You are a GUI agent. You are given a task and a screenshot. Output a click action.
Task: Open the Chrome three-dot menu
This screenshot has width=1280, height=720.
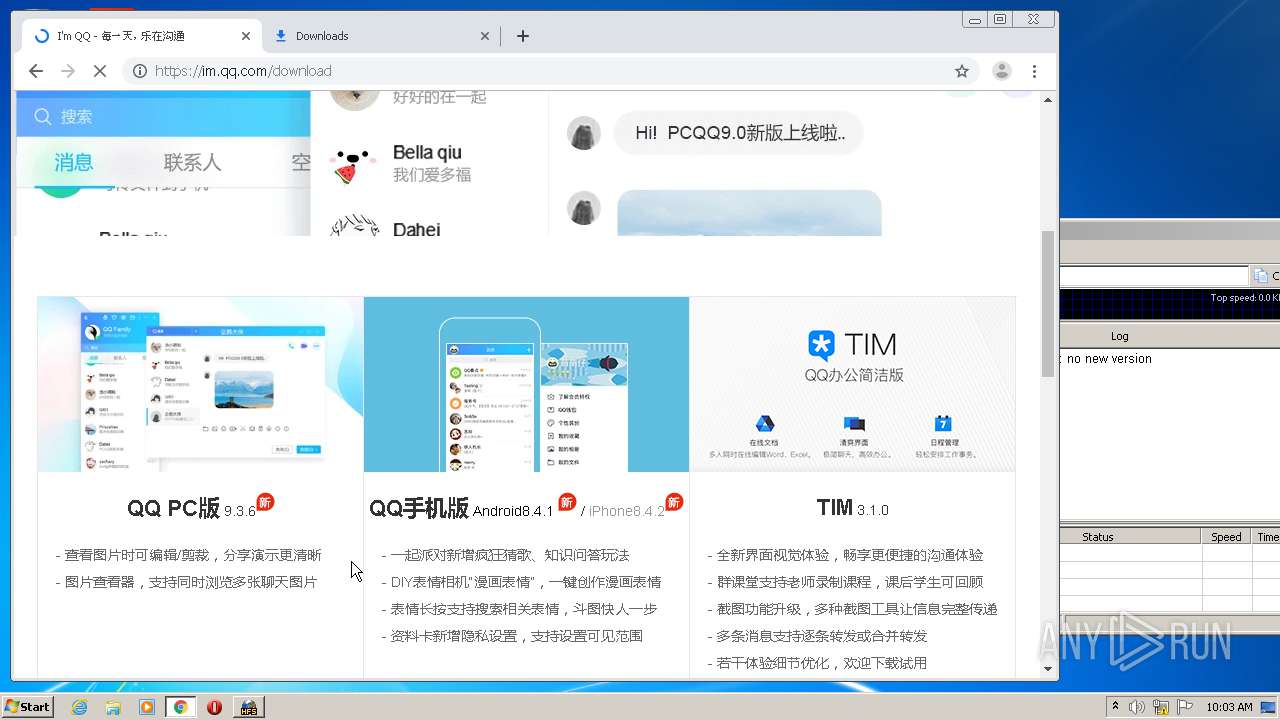click(1034, 71)
